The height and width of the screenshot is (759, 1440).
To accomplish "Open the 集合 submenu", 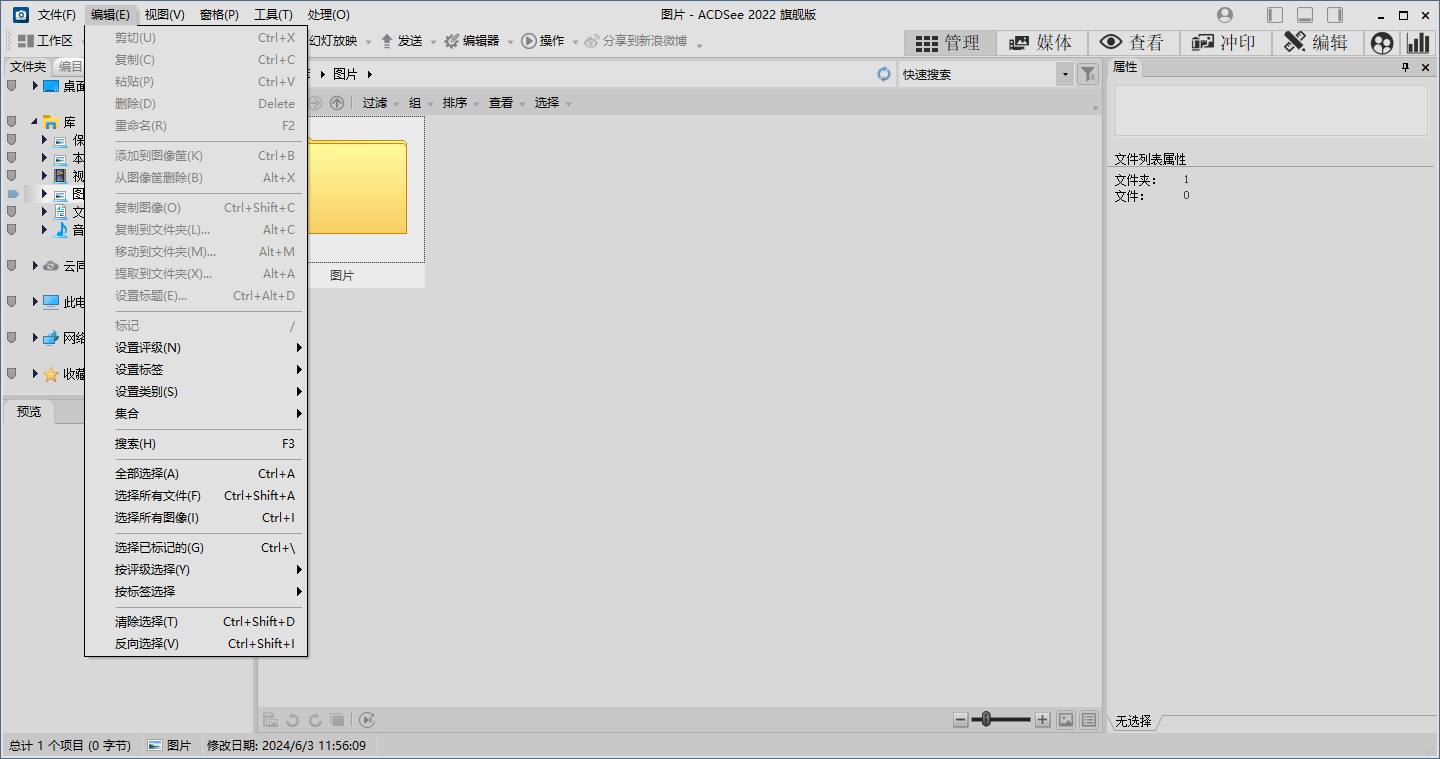I will [196, 414].
